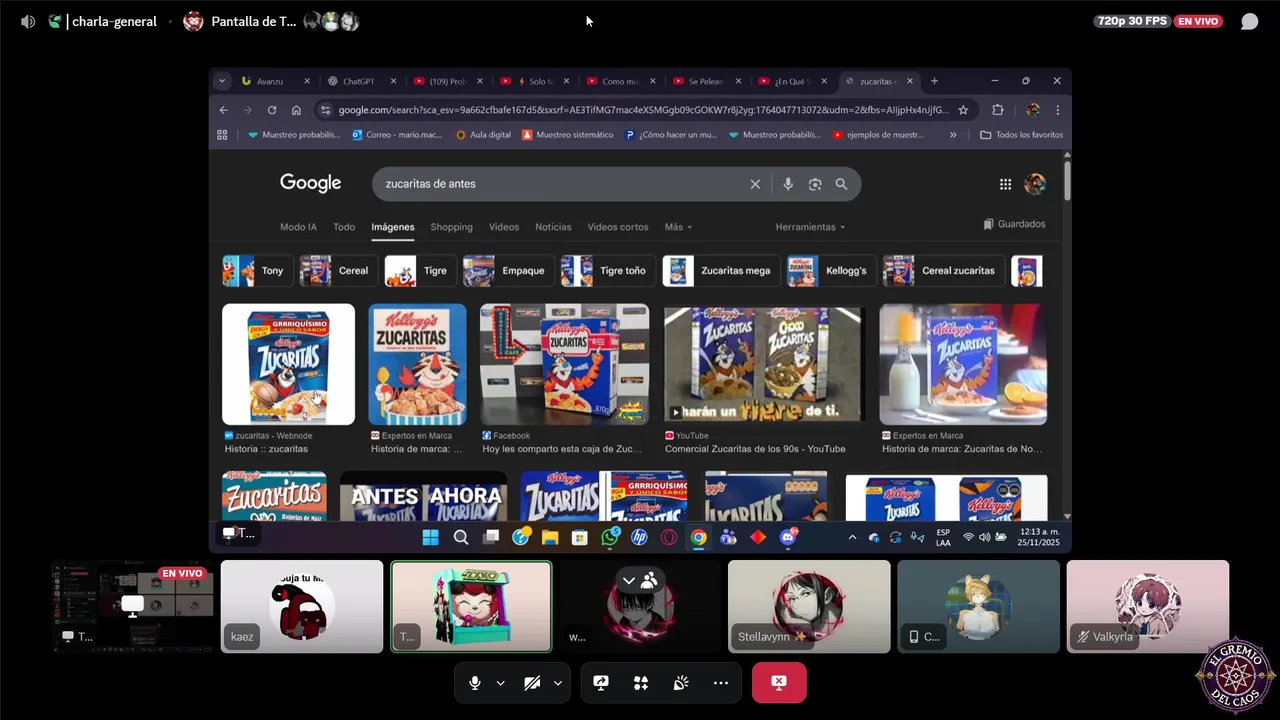Open Todos los favoritos folder
Image resolution: width=1280 pixels, height=720 pixels.
tap(1021, 135)
